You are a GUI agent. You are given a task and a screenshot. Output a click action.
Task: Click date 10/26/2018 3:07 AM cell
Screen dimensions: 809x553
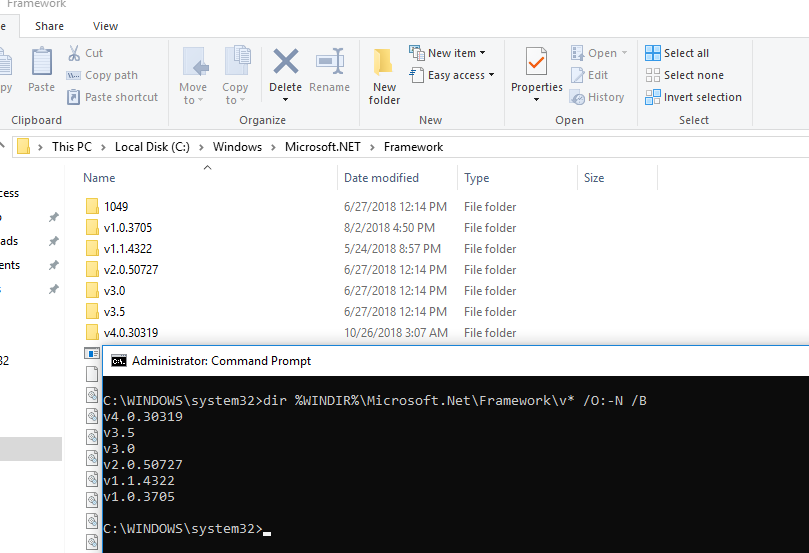pyautogui.click(x=396, y=333)
